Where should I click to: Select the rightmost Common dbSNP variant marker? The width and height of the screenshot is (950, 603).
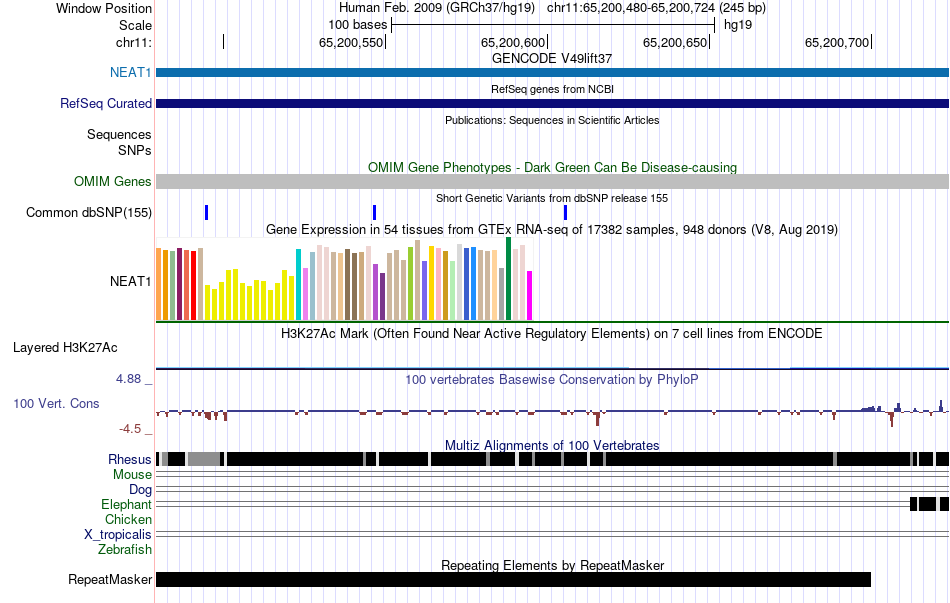click(x=565, y=213)
